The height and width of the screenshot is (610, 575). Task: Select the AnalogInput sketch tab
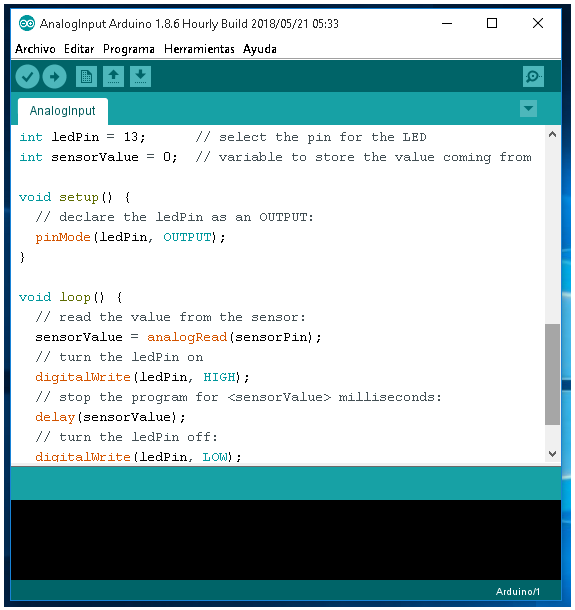(63, 111)
